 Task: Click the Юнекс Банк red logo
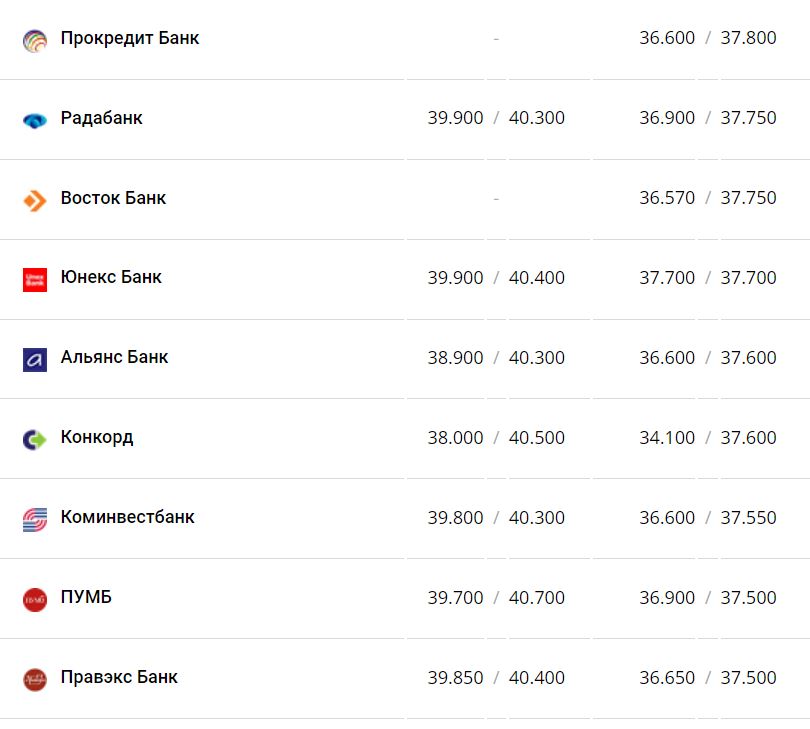click(35, 279)
